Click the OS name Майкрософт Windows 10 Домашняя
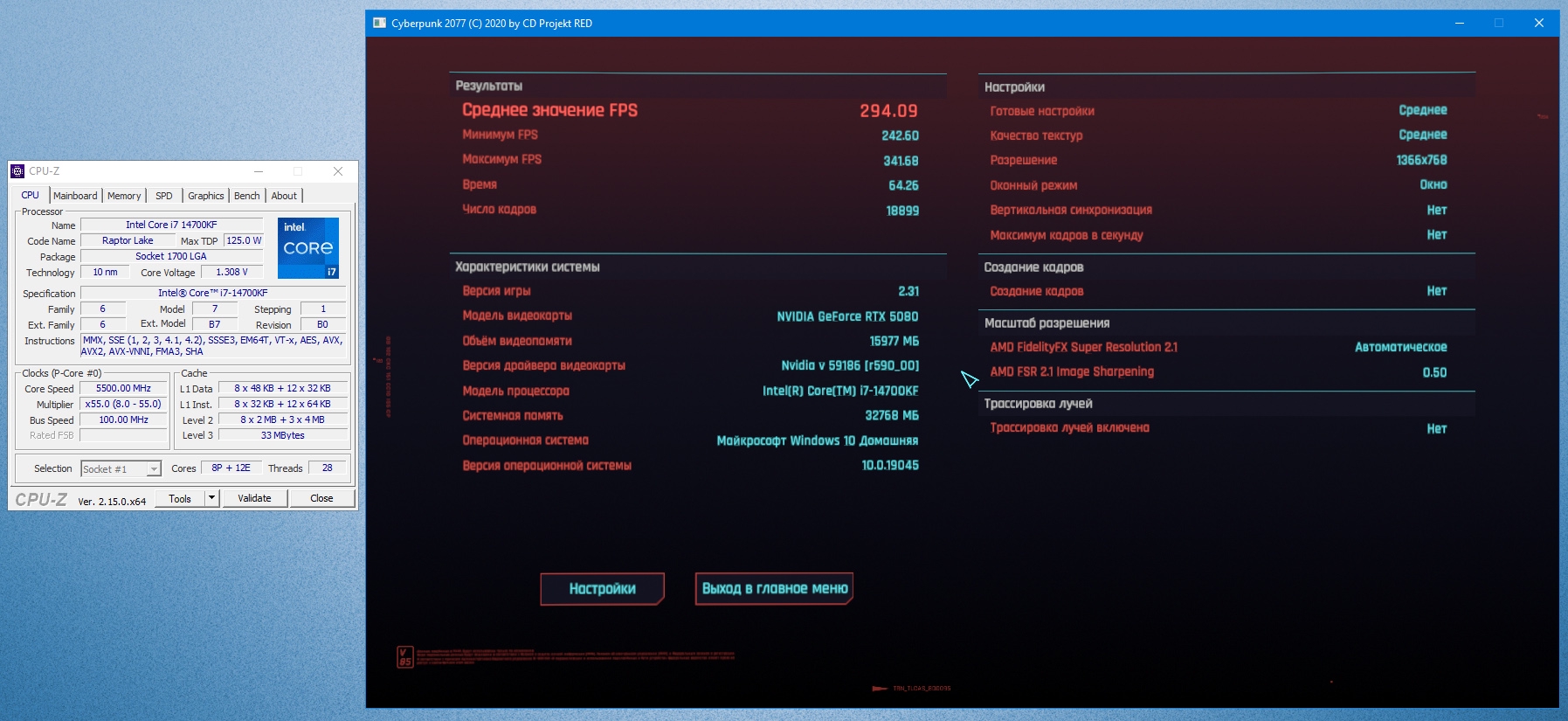 [818, 440]
